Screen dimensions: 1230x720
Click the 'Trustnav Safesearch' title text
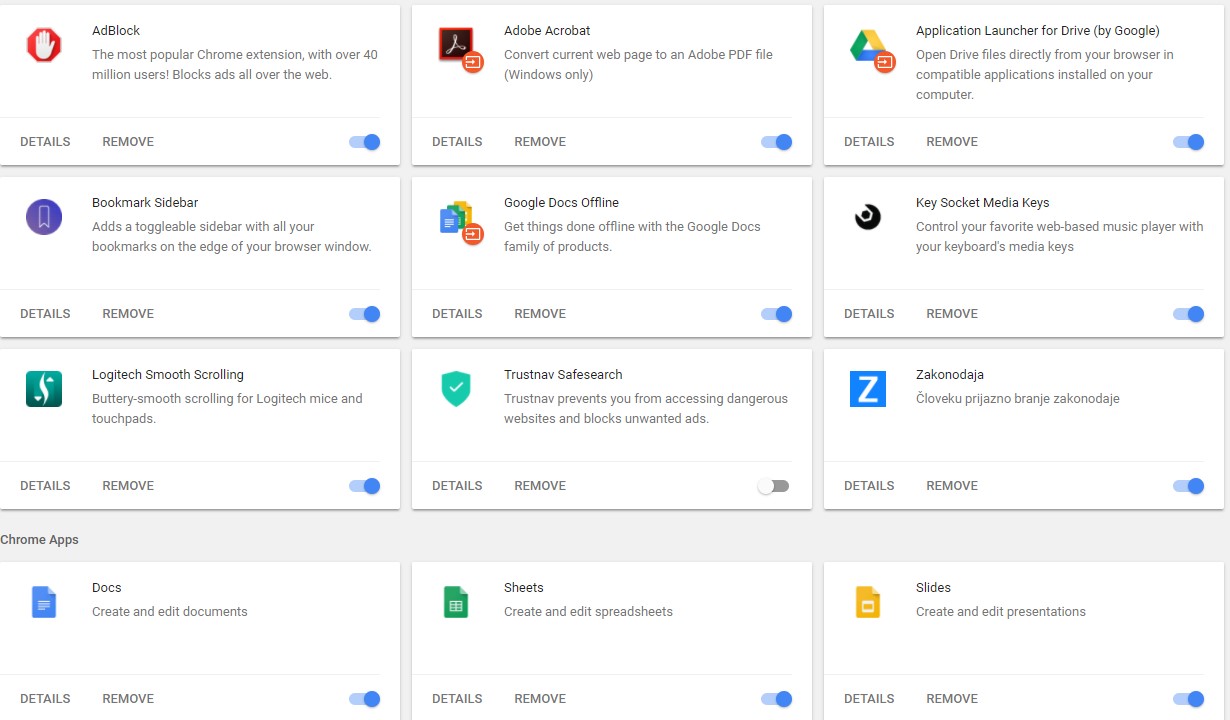pyautogui.click(x=563, y=375)
